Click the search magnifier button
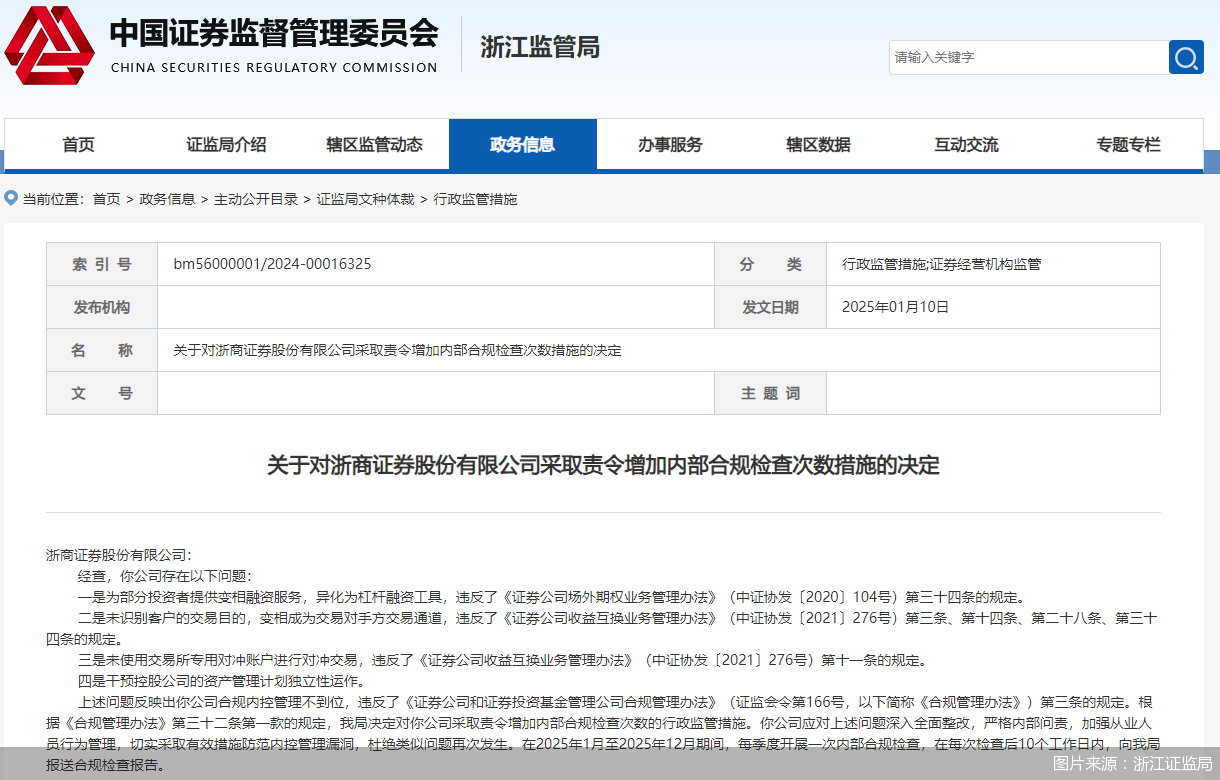This screenshot has width=1220, height=780. coord(1186,57)
